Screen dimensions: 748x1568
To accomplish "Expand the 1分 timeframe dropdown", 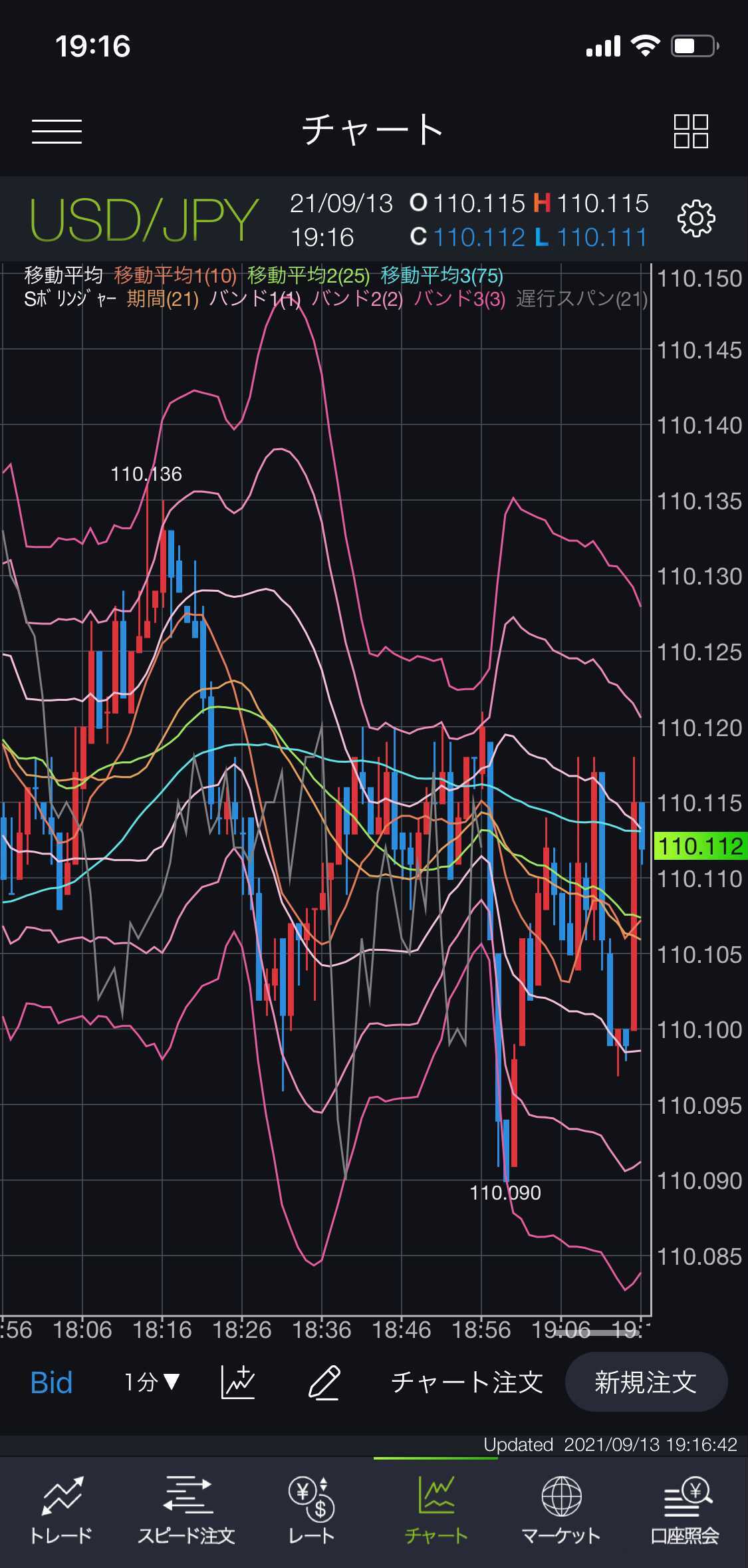I will tap(152, 1382).
